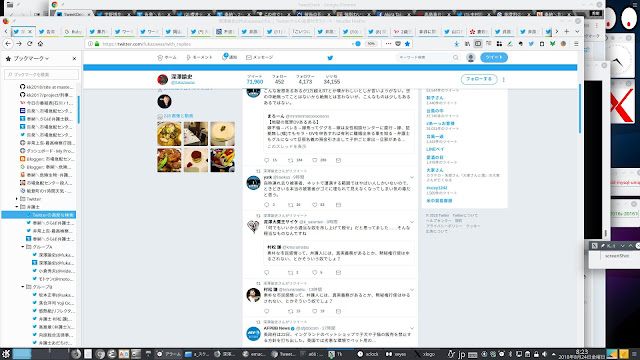Open Twitter メッセージ
This screenshot has height=360, width=640.
pos(260,58)
